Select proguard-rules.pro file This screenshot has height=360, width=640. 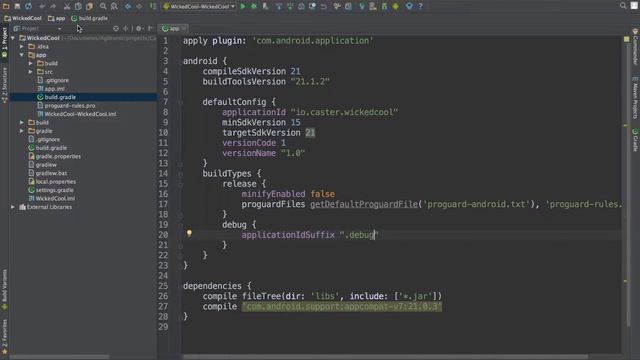66,106
